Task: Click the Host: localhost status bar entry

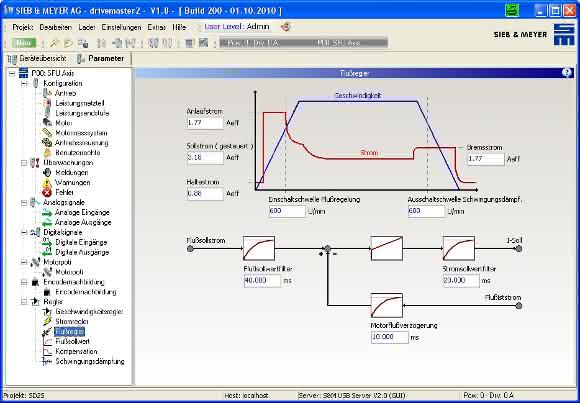Action: (x=246, y=396)
